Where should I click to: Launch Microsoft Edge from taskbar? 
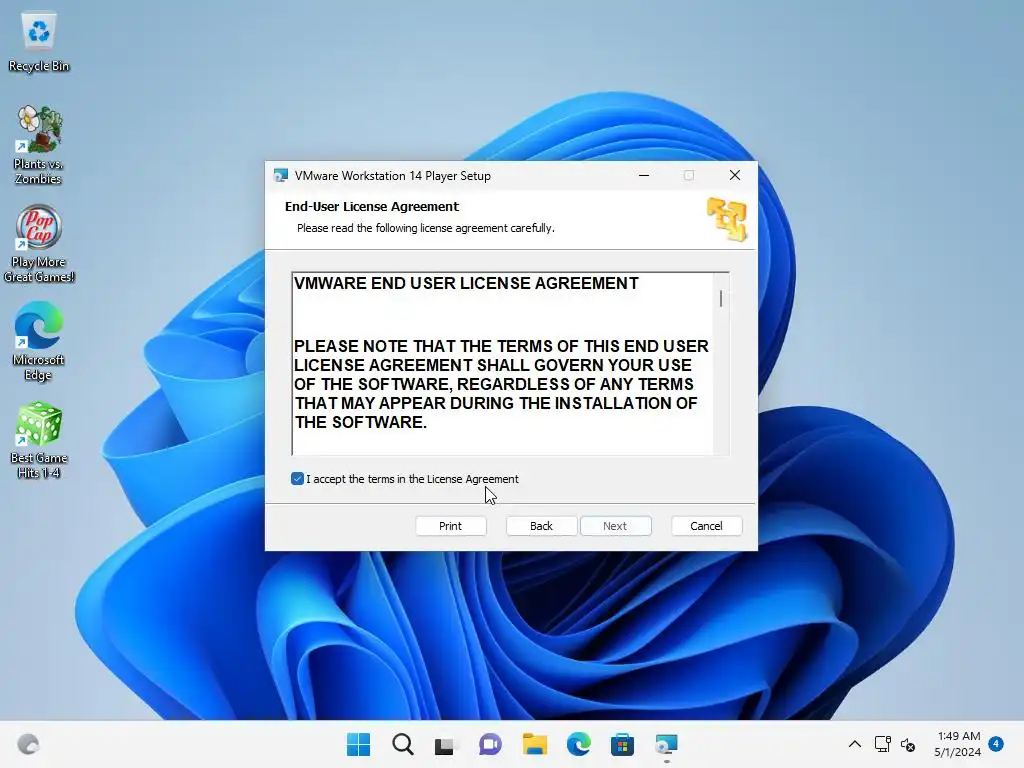pyautogui.click(x=579, y=744)
